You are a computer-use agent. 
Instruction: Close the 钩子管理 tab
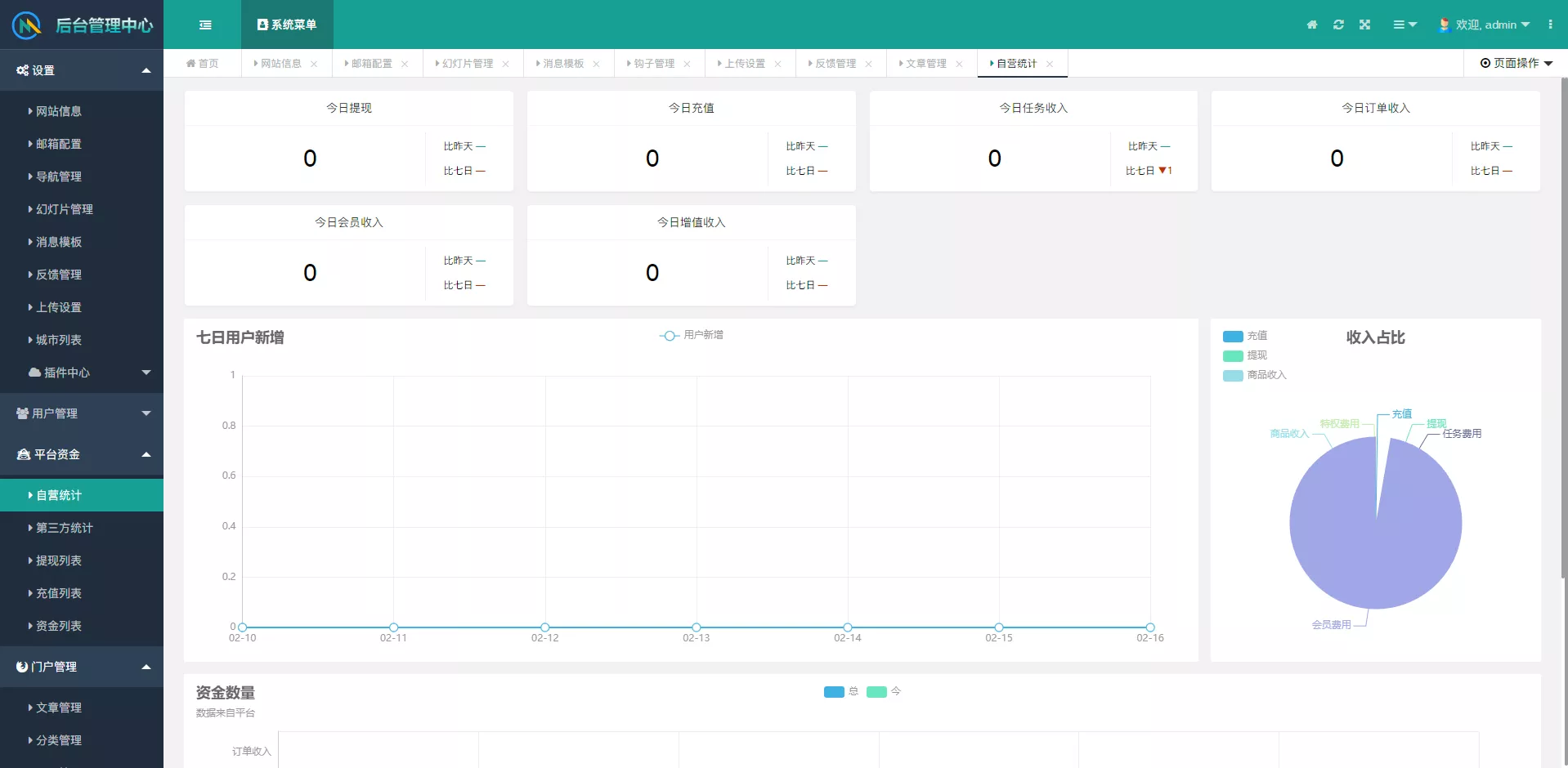coord(688,63)
